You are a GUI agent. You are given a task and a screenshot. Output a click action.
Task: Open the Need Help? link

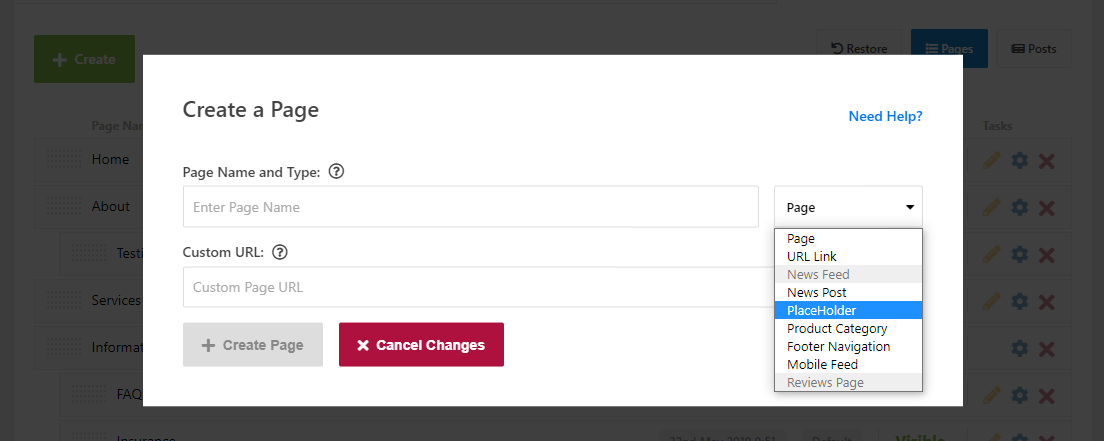click(885, 116)
